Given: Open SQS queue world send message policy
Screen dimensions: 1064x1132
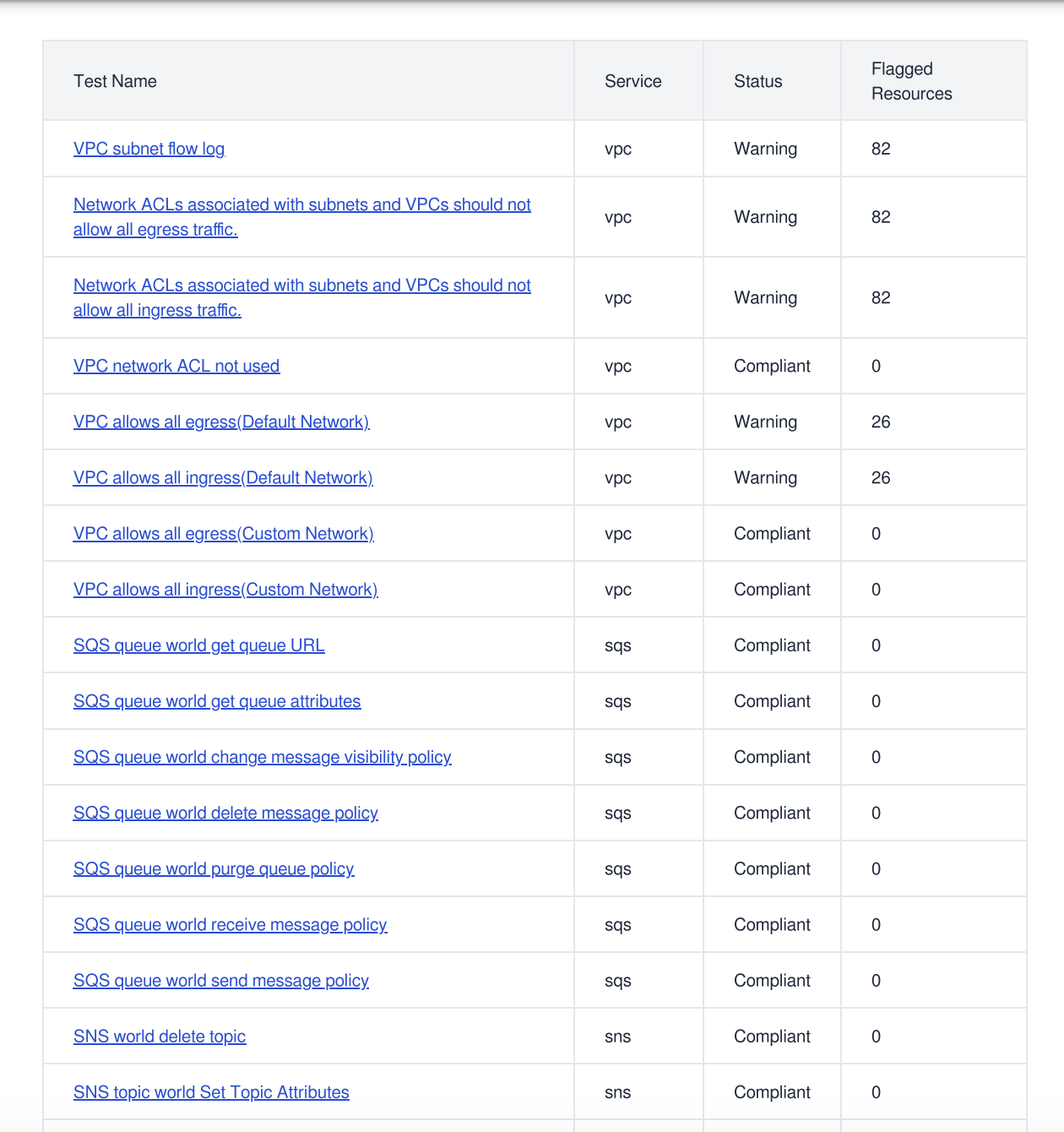Looking at the screenshot, I should (x=221, y=980).
